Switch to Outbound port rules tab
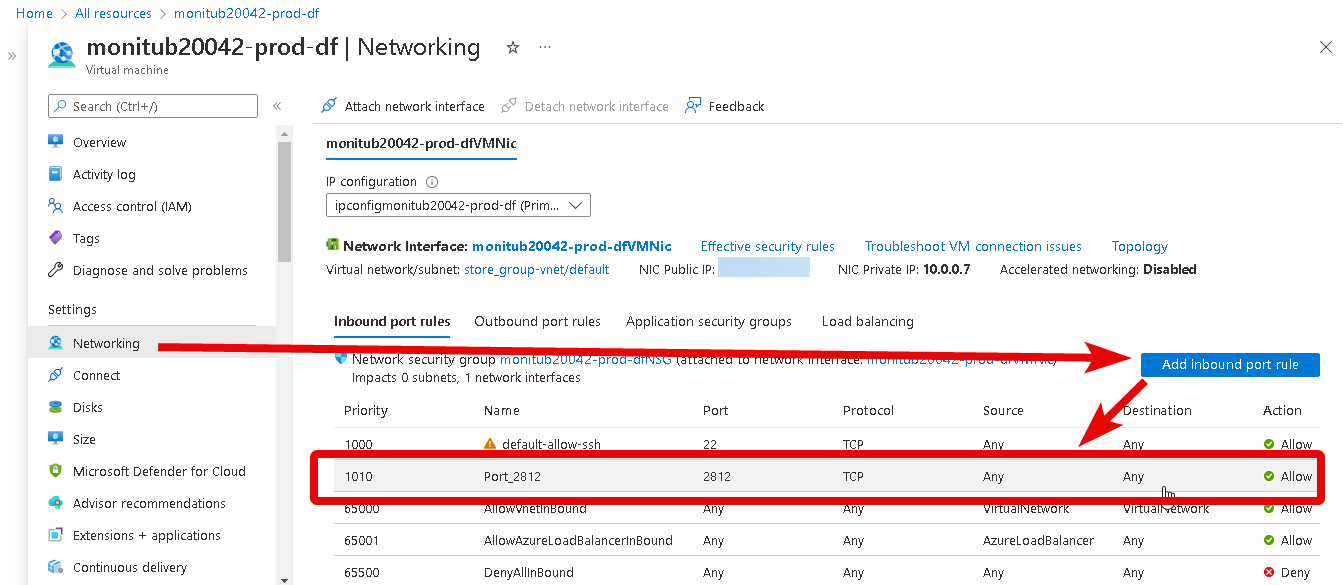 pos(537,321)
